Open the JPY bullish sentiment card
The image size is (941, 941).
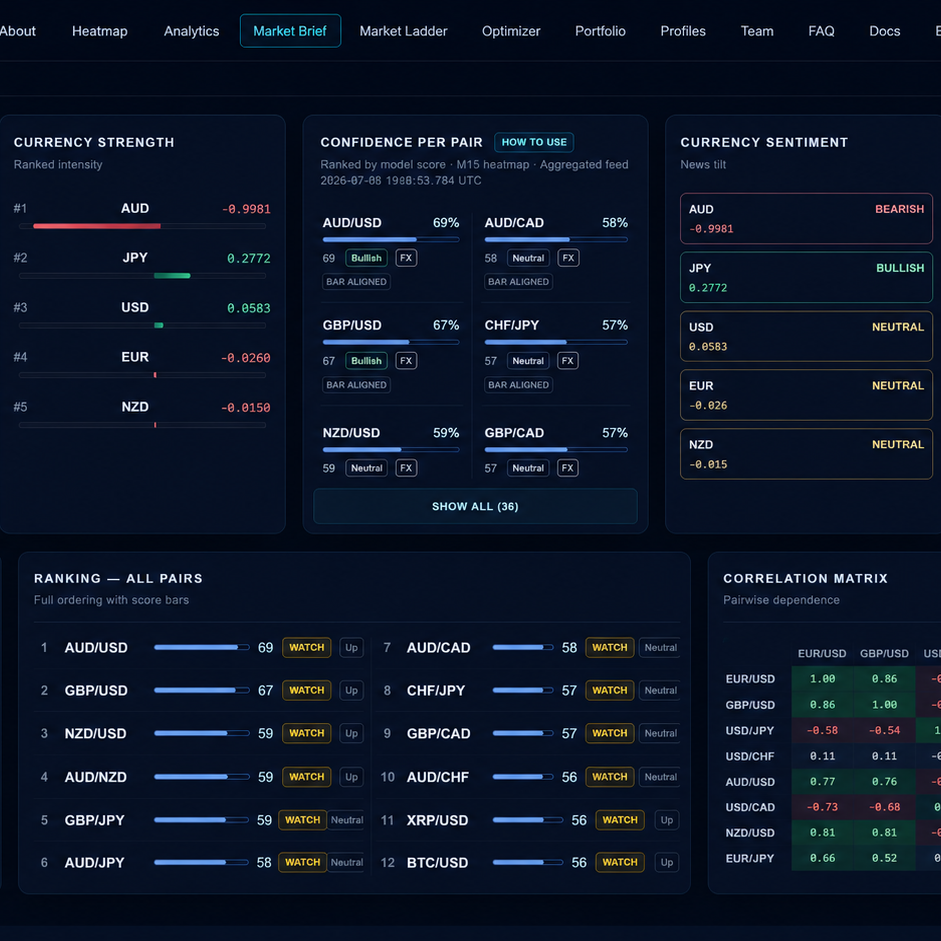click(x=806, y=277)
